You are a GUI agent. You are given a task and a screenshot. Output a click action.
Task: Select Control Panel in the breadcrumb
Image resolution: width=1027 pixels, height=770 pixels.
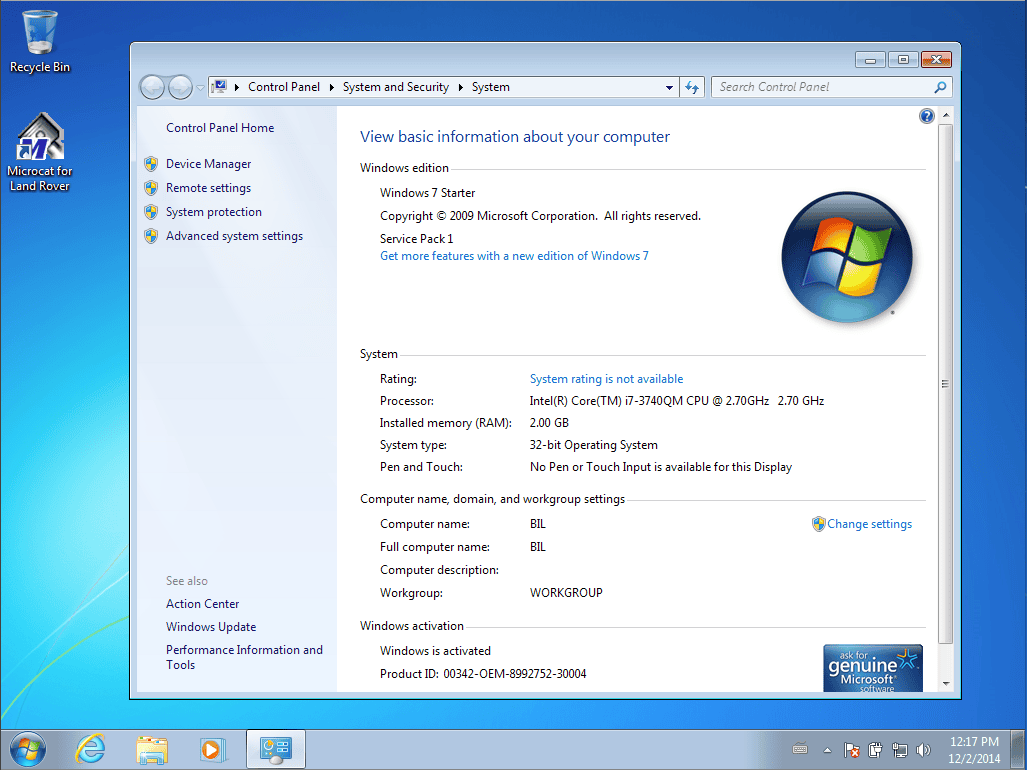click(x=284, y=87)
